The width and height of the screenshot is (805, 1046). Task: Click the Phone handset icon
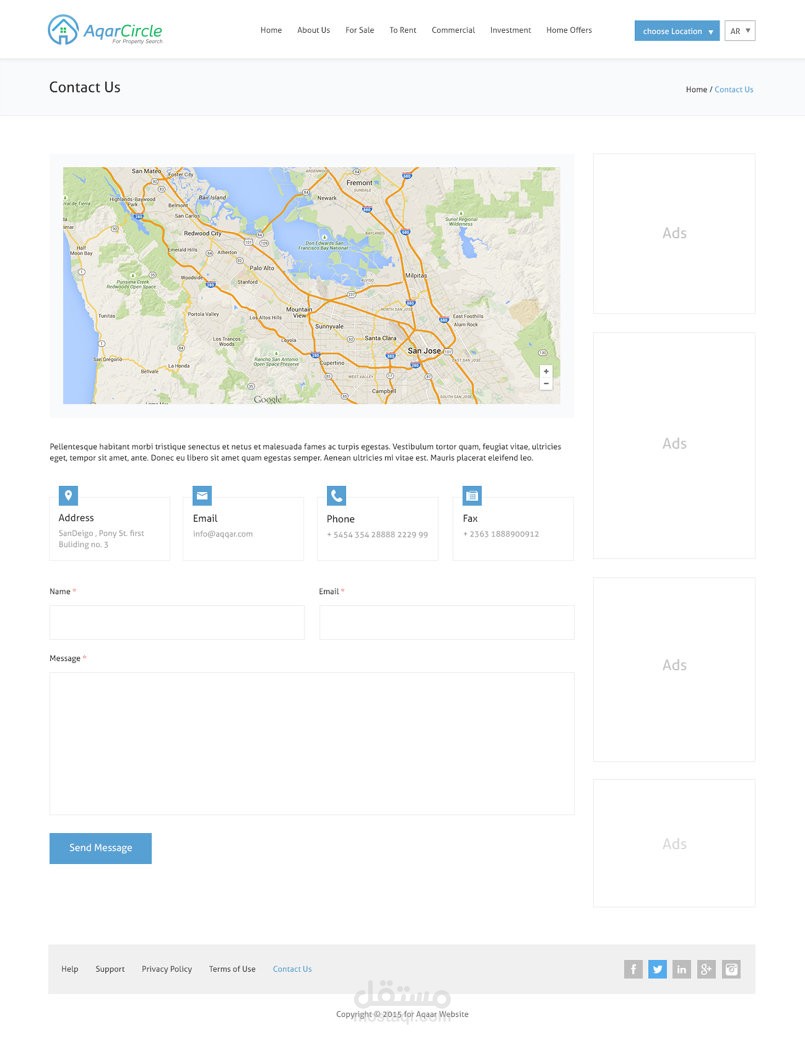[336, 496]
